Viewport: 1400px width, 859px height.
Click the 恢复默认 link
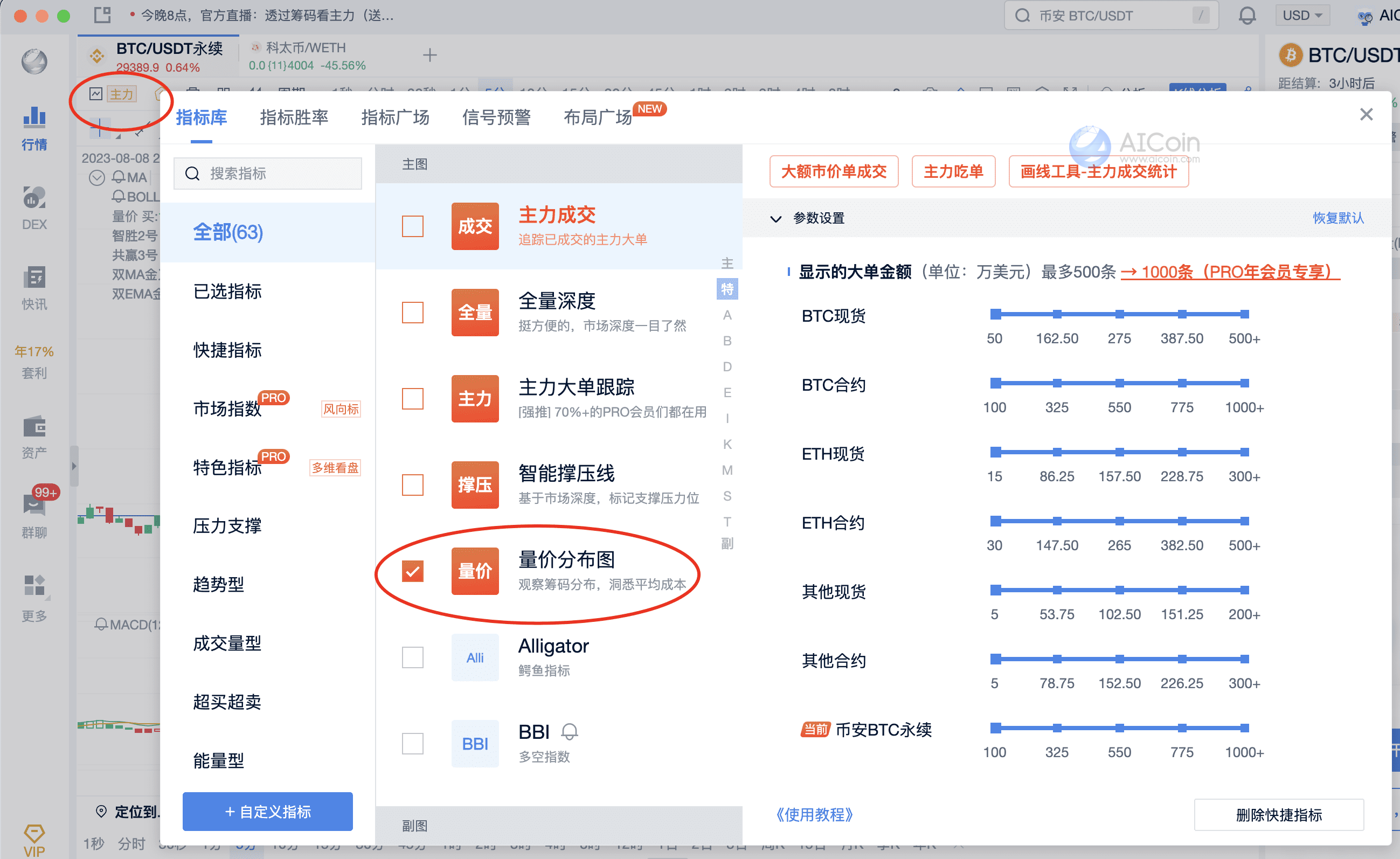coord(1338,218)
